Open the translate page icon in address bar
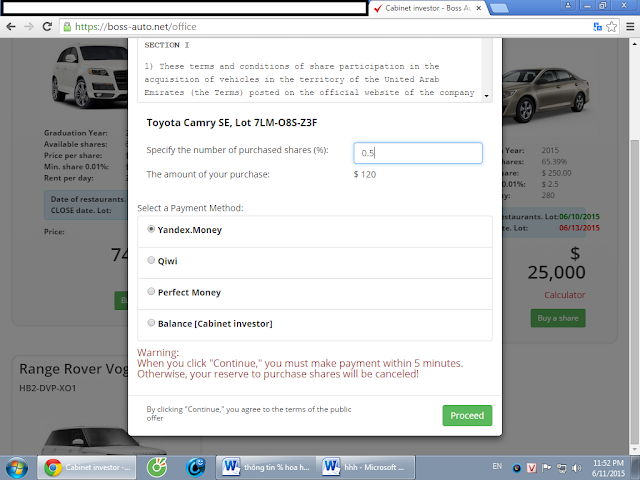 pos(597,27)
